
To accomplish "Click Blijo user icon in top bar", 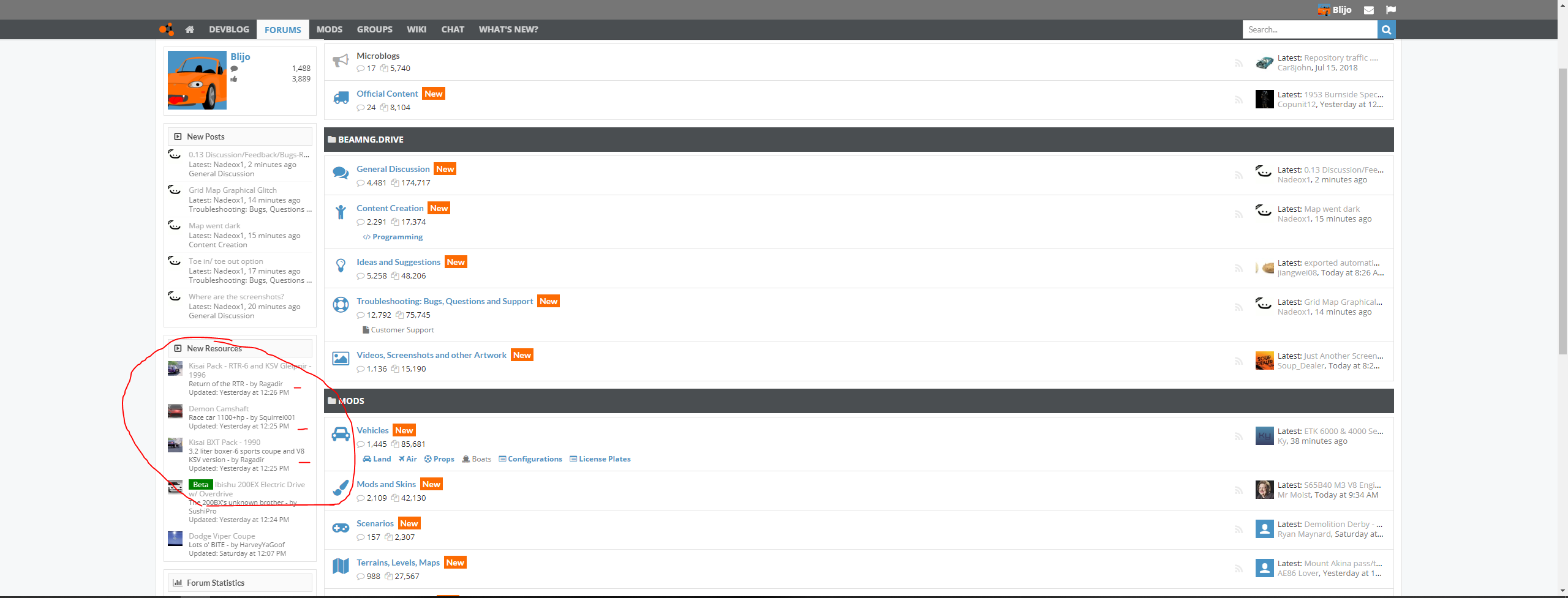I will [x=1324, y=10].
